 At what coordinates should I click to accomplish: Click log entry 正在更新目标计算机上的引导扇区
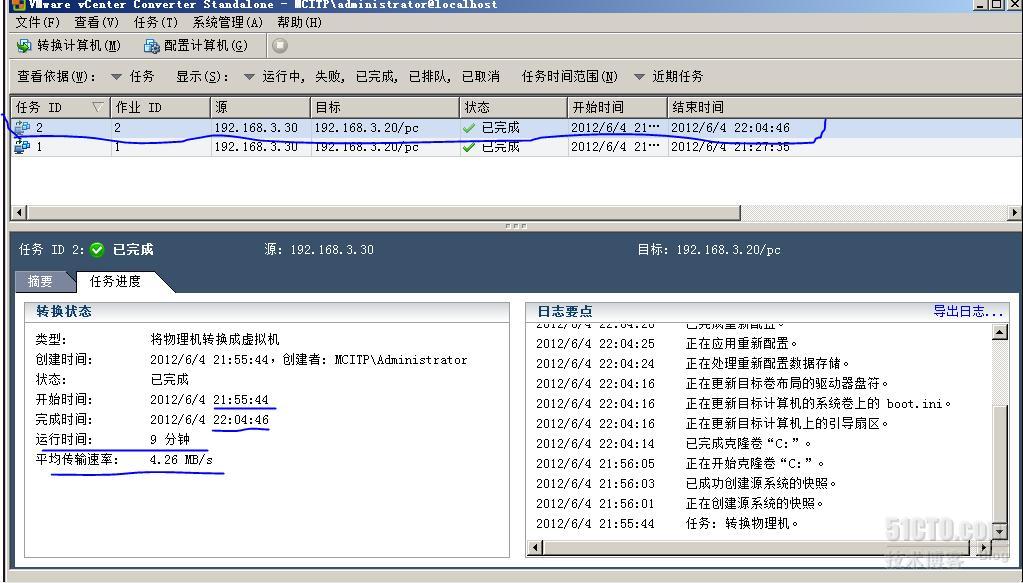click(x=787, y=424)
